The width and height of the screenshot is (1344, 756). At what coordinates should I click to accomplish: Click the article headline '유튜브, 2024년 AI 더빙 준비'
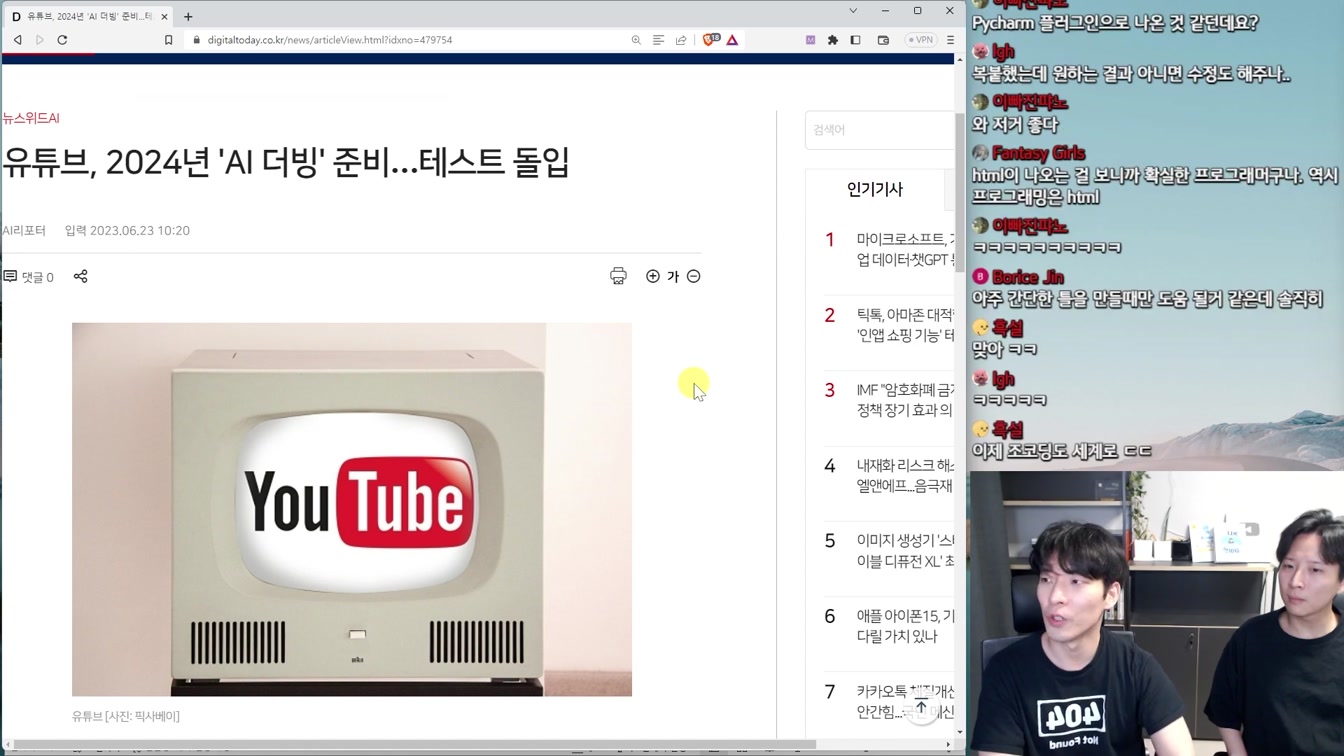pos(286,162)
